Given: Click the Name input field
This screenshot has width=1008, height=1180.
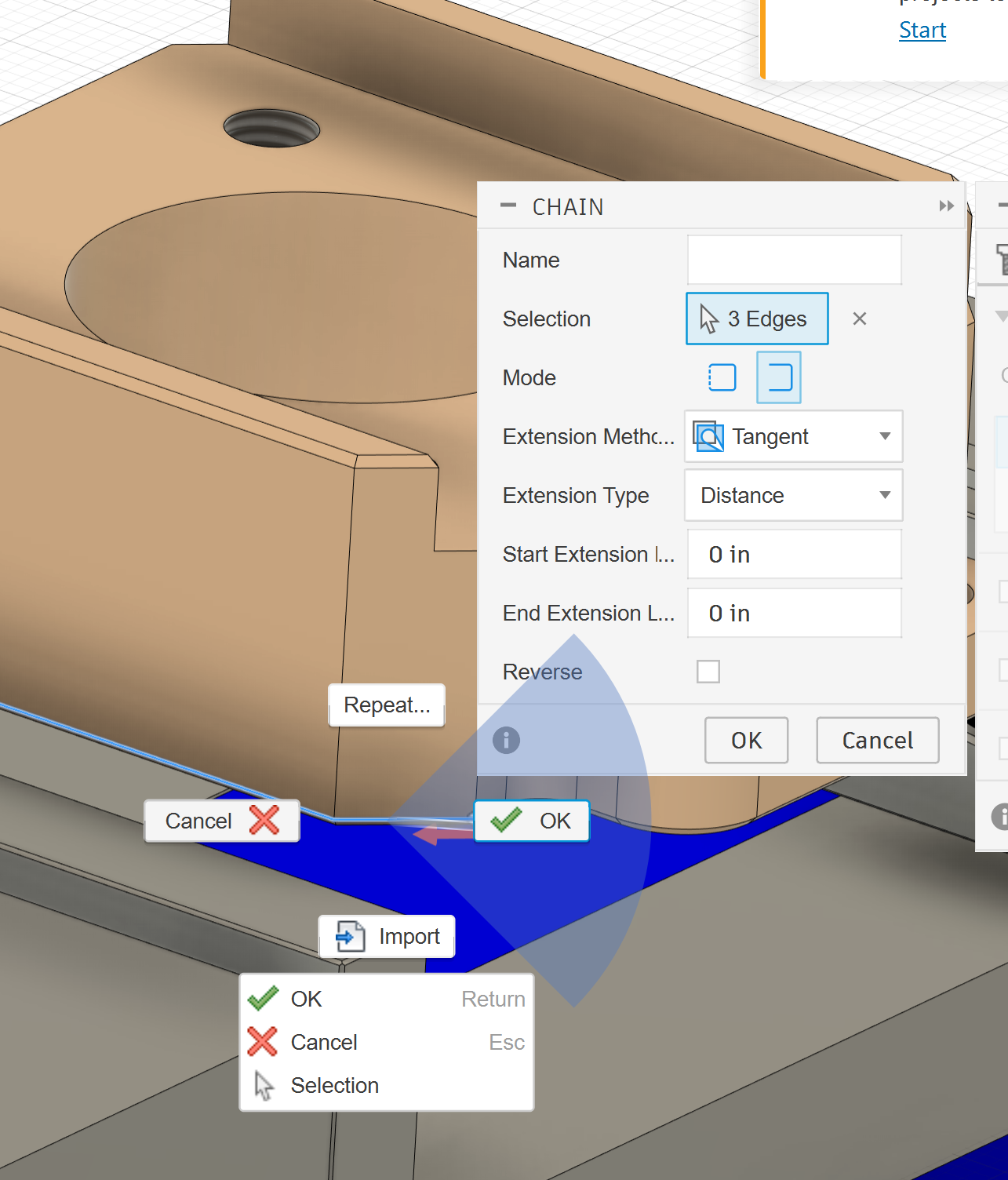Looking at the screenshot, I should (x=795, y=260).
